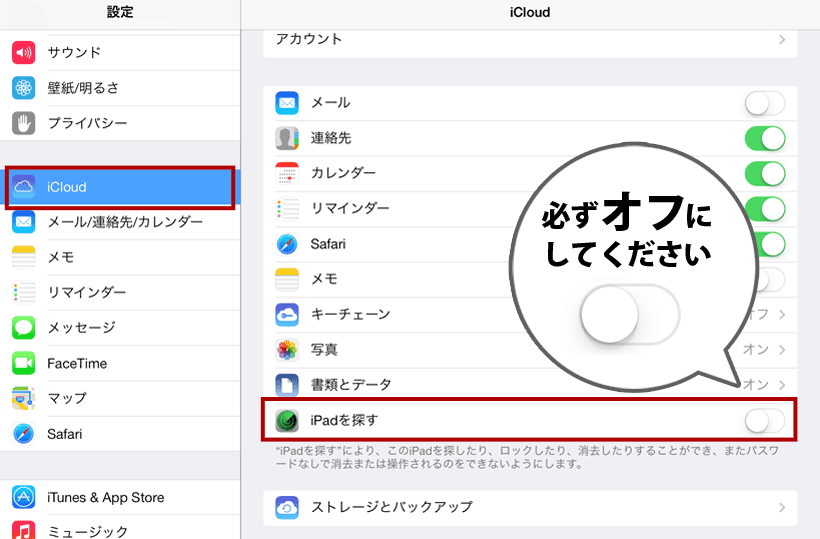Tap the カレンダー calendar icon
This screenshot has height=539, width=820.
click(287, 174)
